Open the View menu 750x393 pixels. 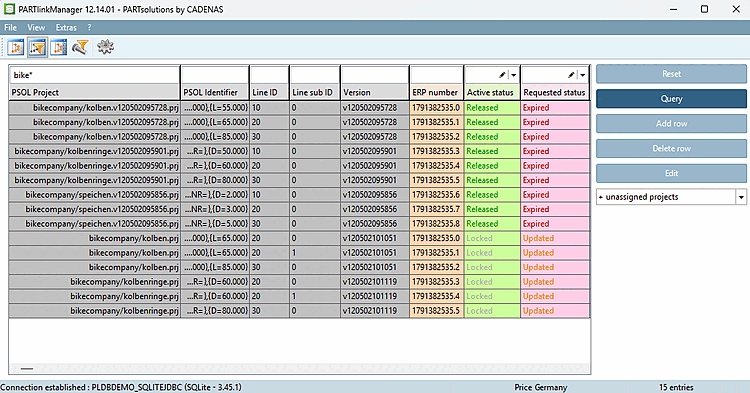coord(36,27)
